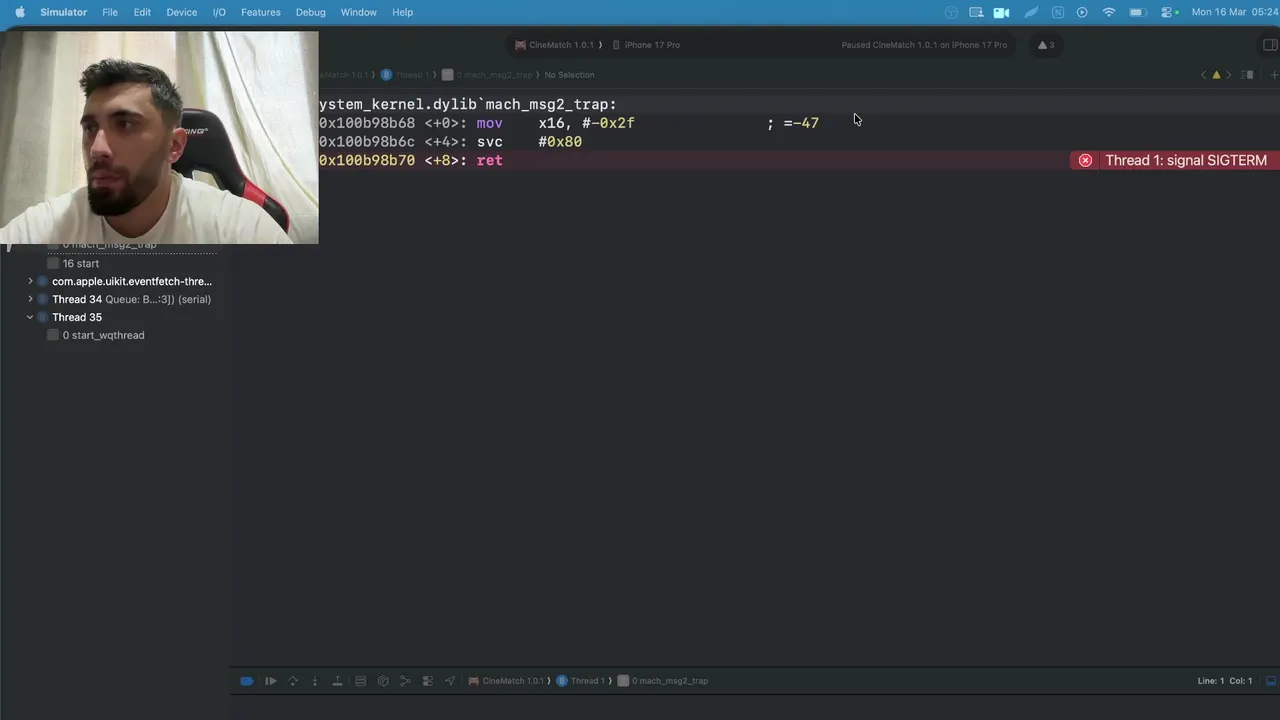The height and width of the screenshot is (720, 1280).
Task: Select 0 mach_msg2_trap in debug bar path
Action: [663, 681]
